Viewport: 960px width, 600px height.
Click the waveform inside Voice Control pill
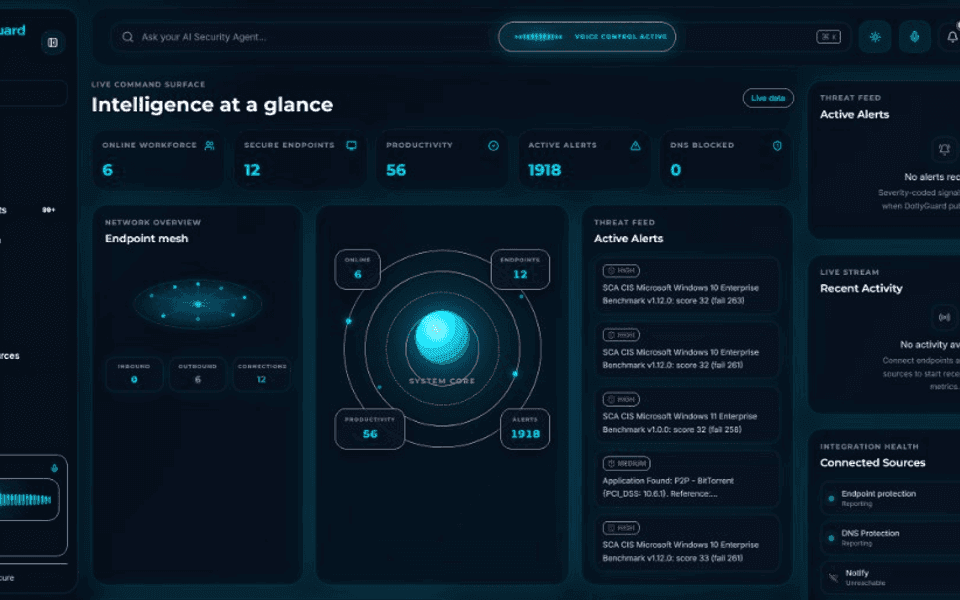tap(538, 37)
